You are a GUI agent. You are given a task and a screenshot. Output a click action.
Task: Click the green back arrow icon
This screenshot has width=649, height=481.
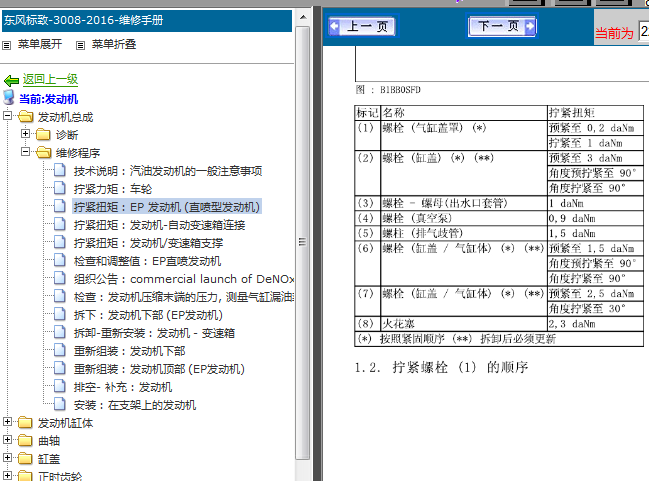click(x=11, y=80)
